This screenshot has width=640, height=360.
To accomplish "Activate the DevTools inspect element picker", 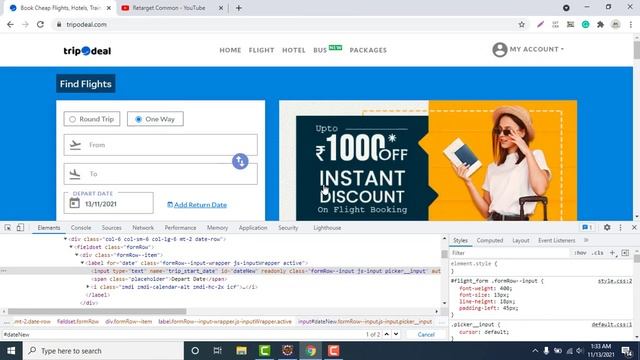I will 8,228.
